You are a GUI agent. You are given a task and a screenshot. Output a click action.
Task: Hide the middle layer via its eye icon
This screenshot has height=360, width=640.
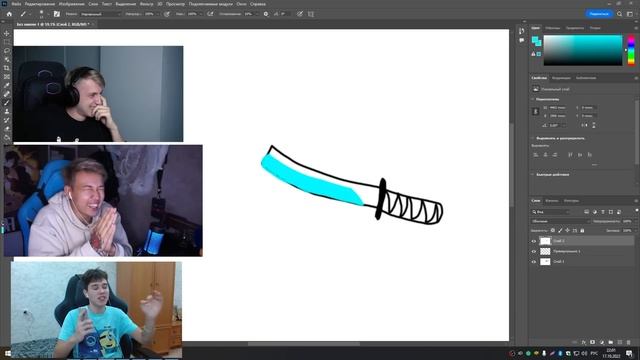[534, 251]
